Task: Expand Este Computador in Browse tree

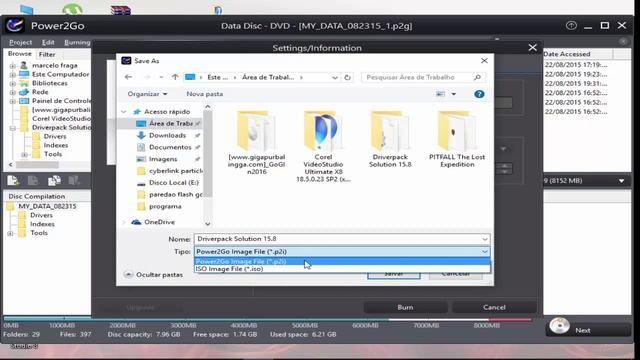Action: [13, 75]
